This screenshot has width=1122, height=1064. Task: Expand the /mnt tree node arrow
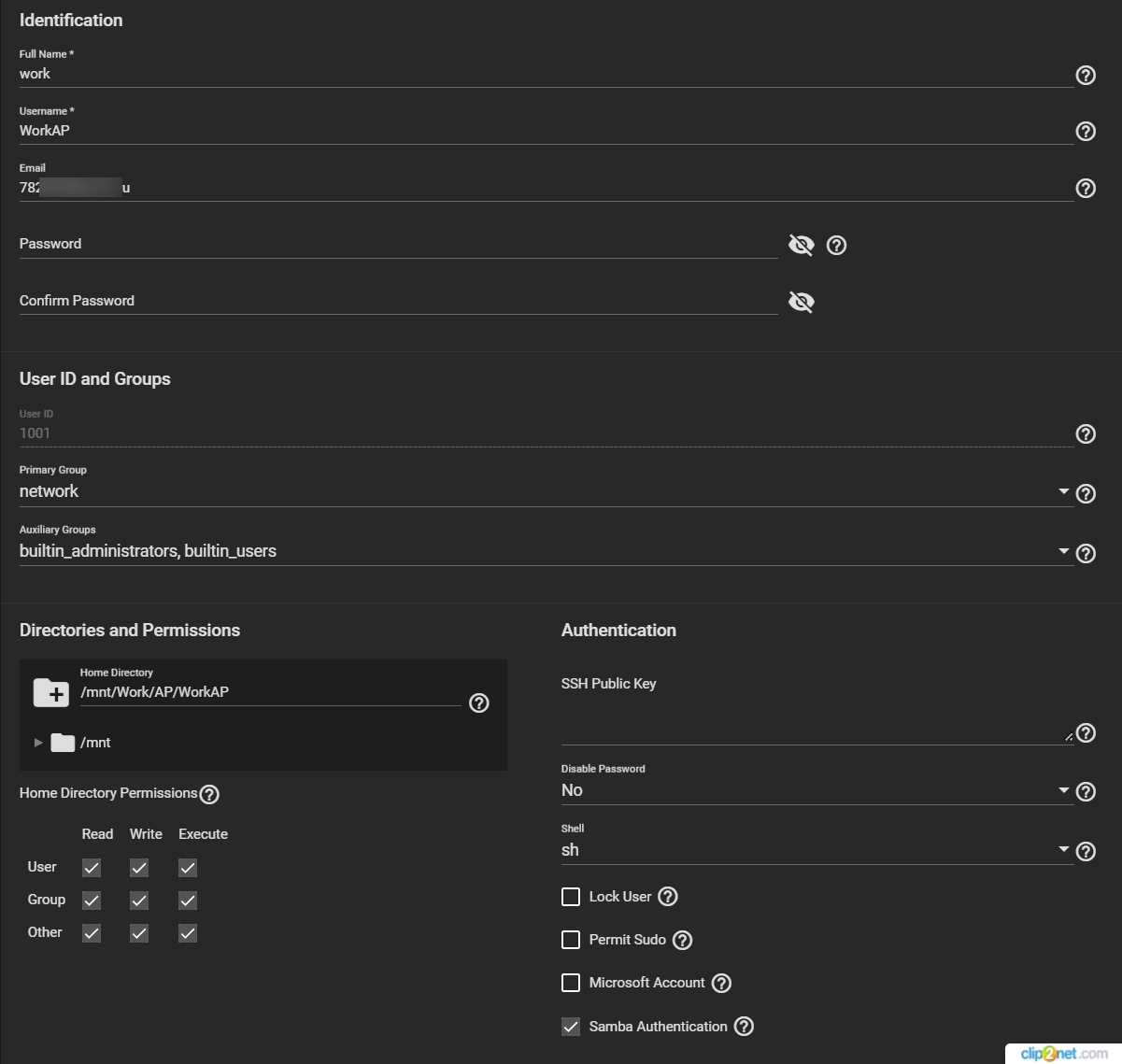38,743
